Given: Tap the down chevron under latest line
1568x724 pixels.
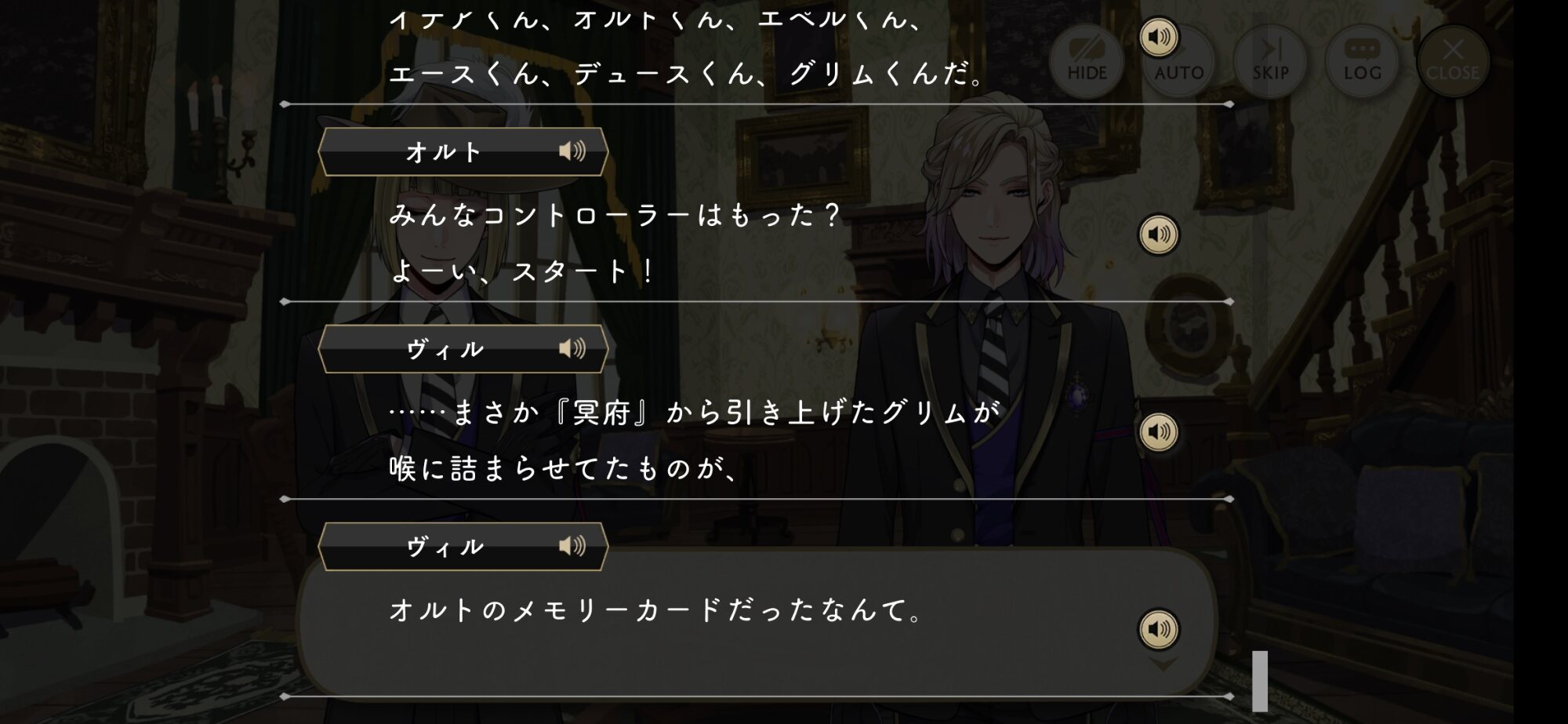Looking at the screenshot, I should point(1163,664).
